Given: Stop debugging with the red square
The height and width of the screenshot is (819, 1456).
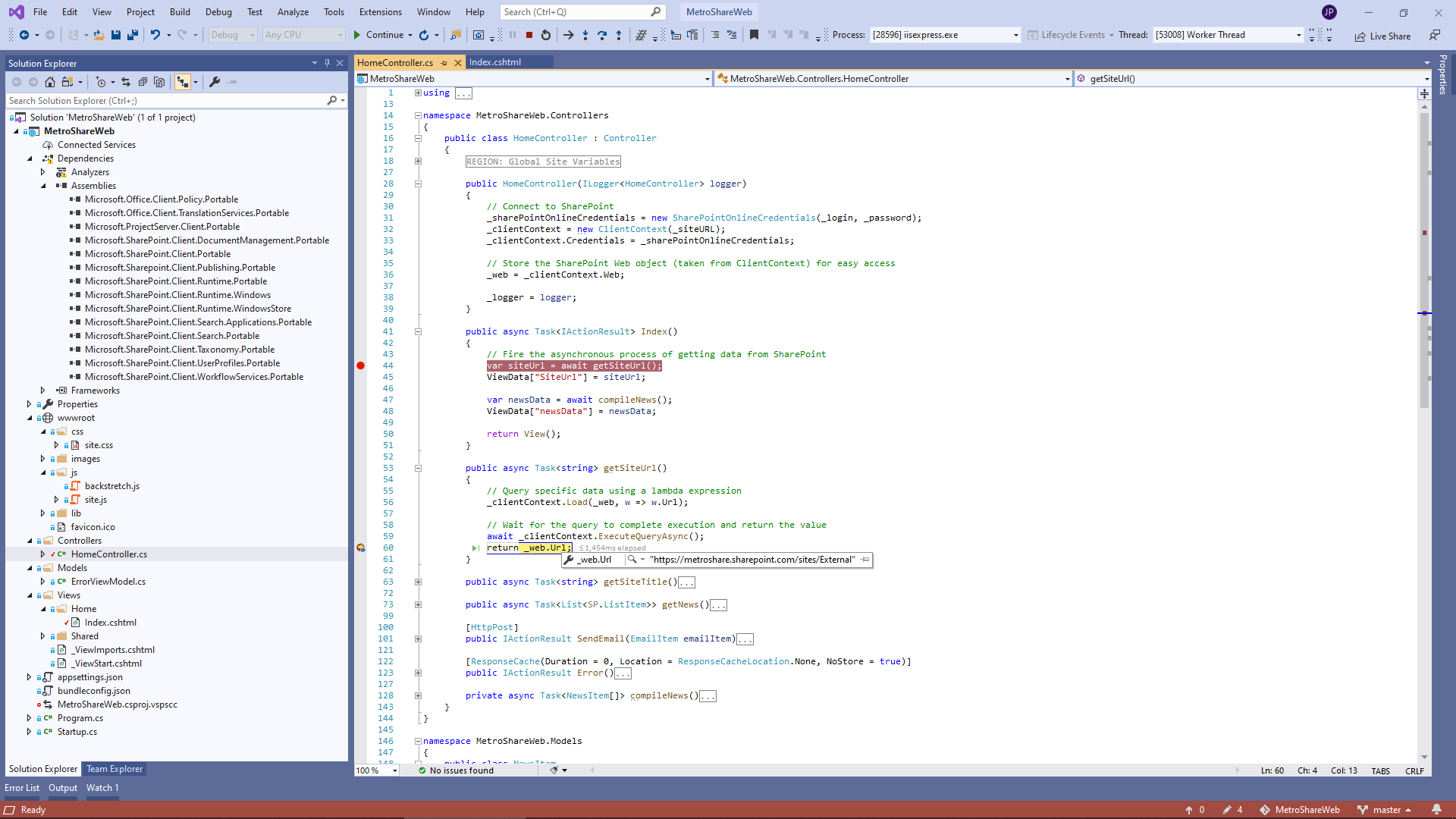Looking at the screenshot, I should coord(529,35).
